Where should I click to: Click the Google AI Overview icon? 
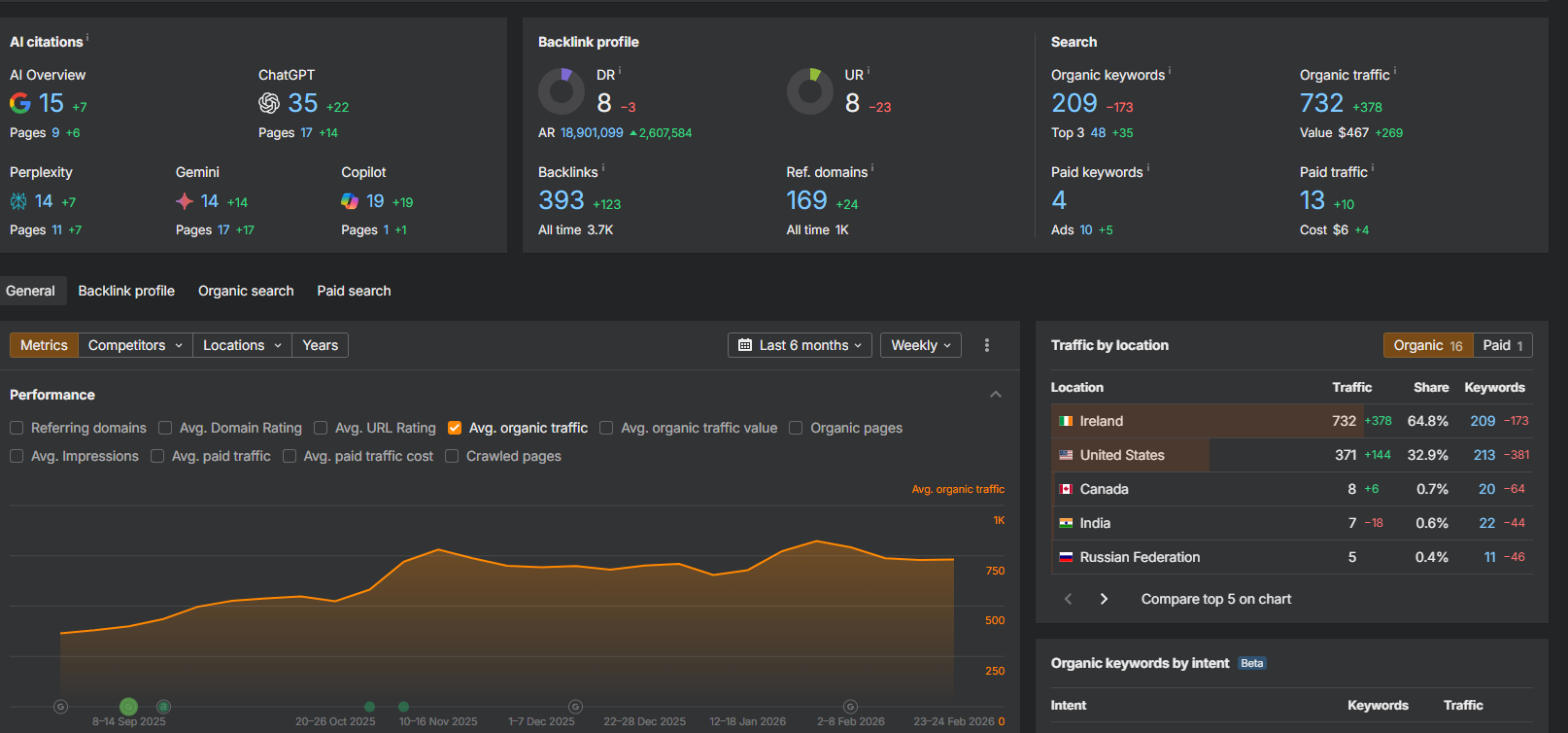coord(19,103)
